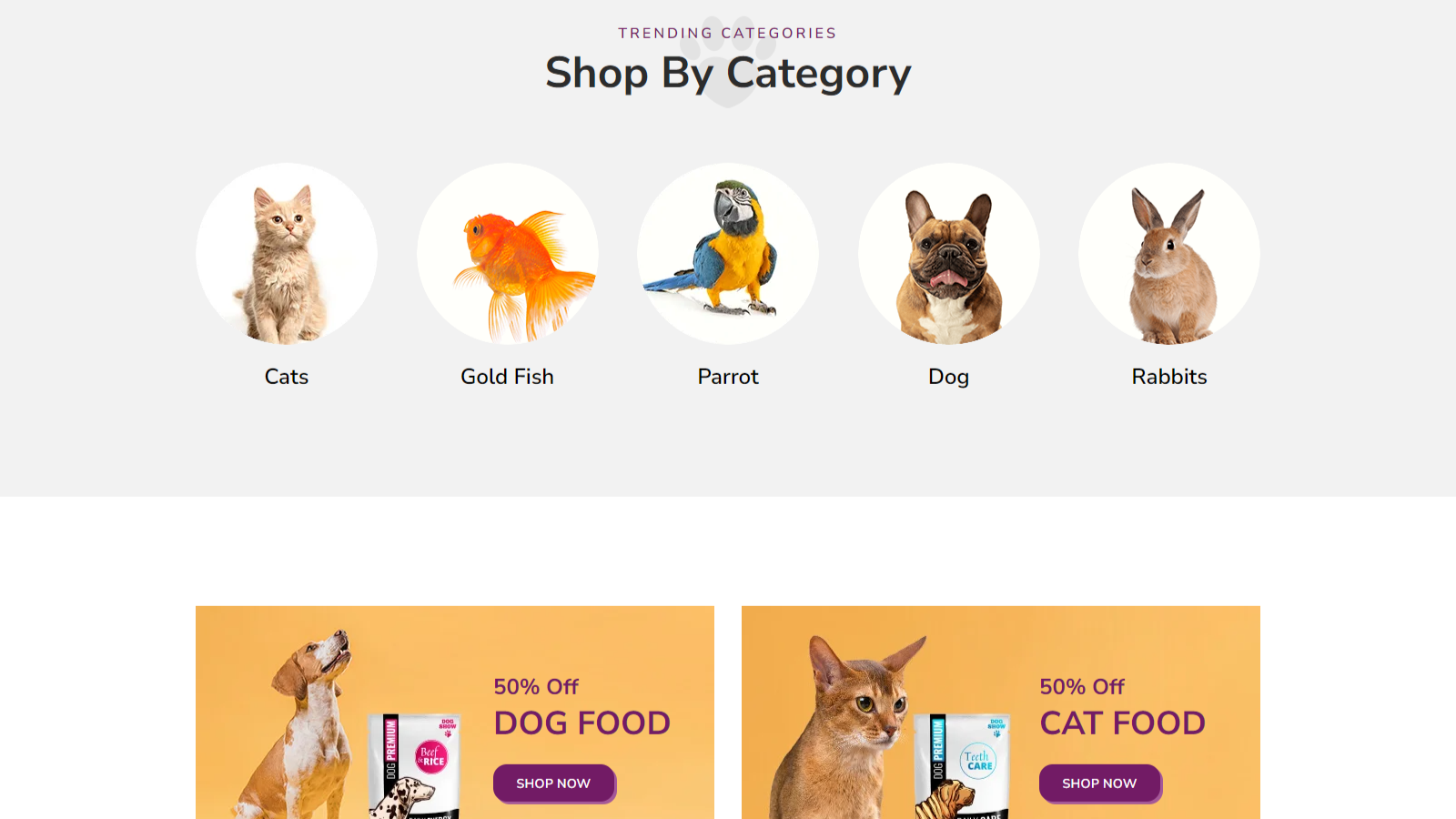Click the Beef & Rice dog food bag

pos(417,766)
